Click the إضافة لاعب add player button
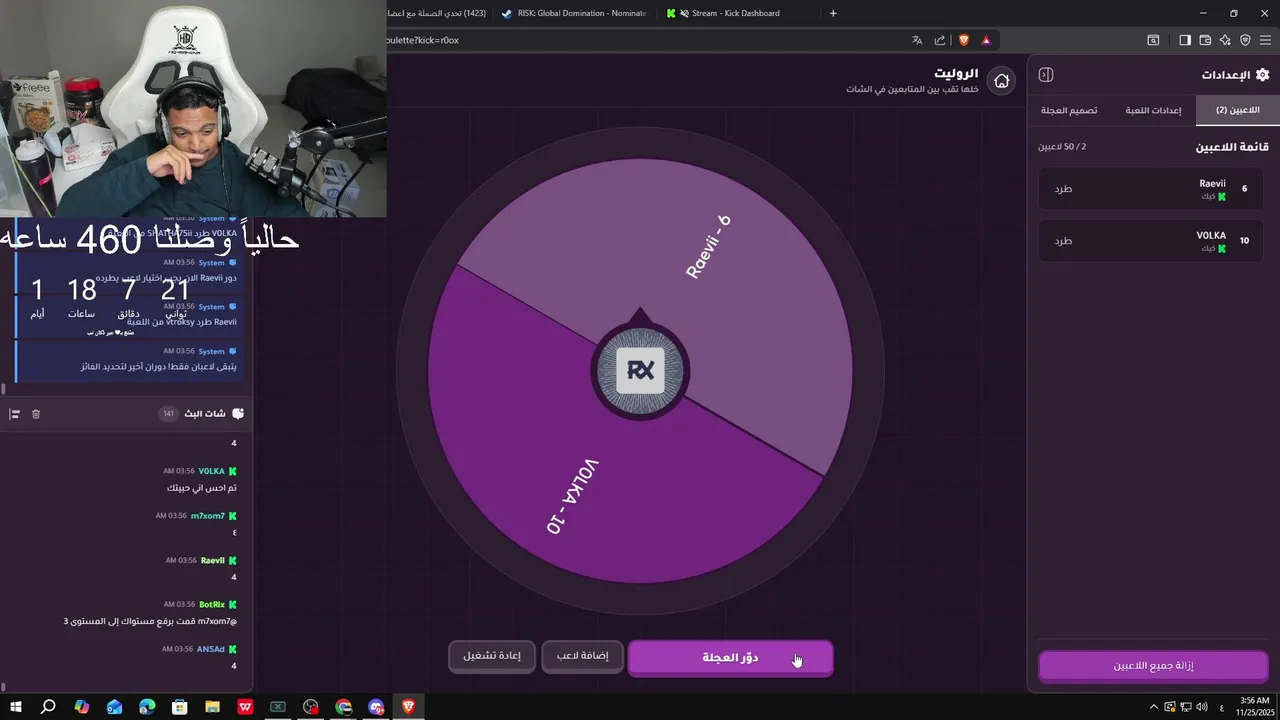The width and height of the screenshot is (1280, 720). (582, 657)
